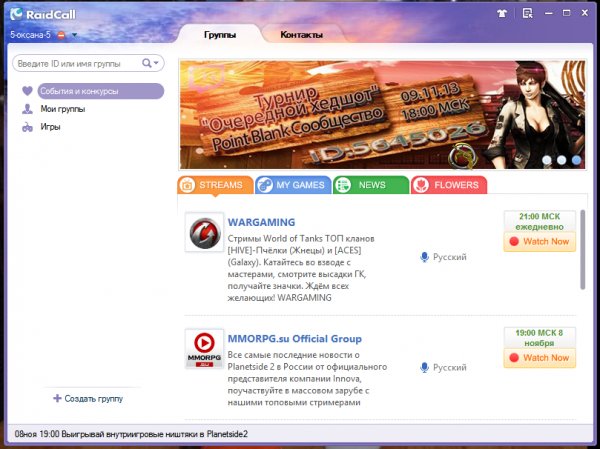Open the Point Blank tournament banner
This screenshot has height=449, width=600.
[382, 114]
